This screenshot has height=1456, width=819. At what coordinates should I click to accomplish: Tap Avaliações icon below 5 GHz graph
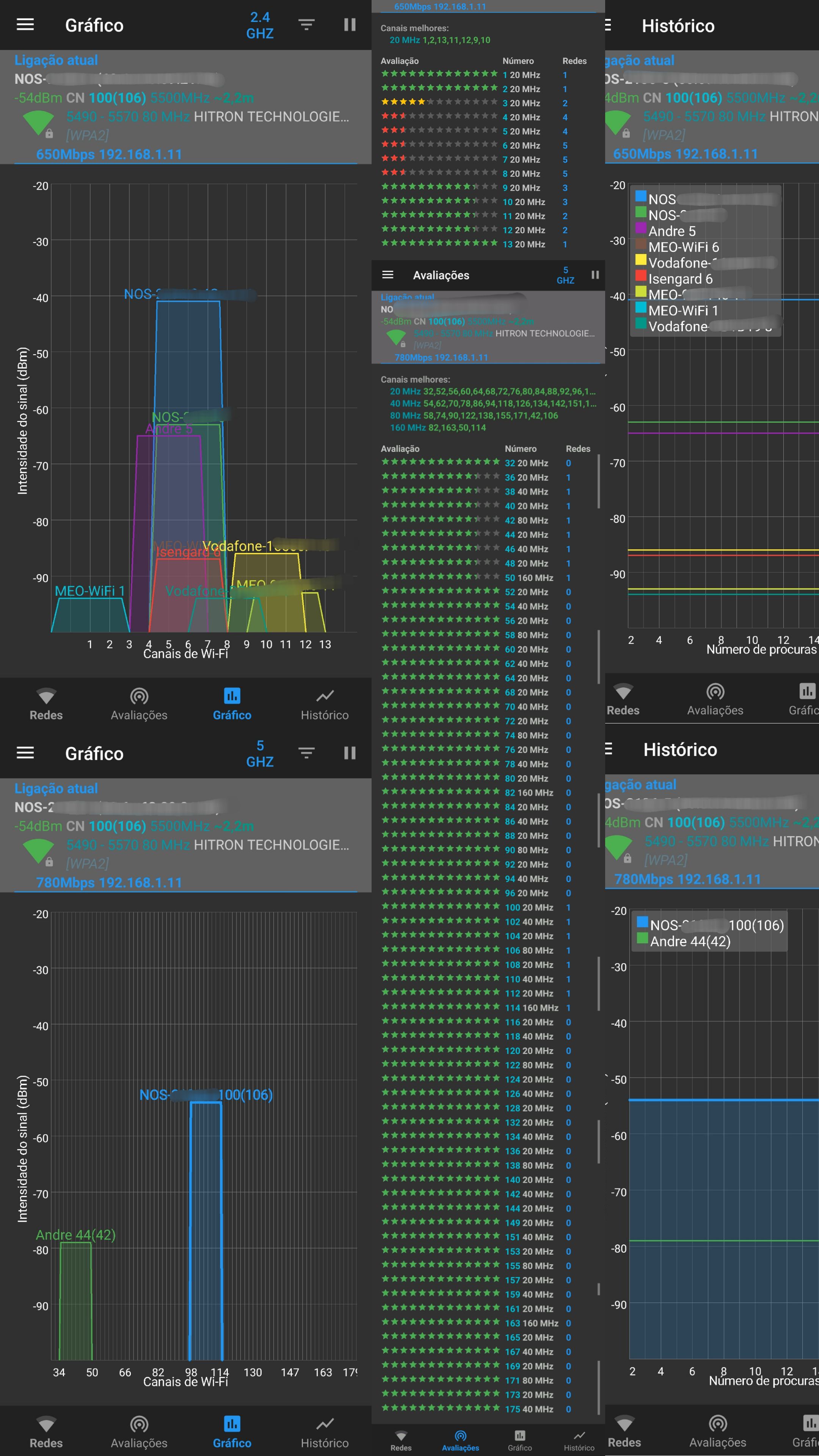point(139,1425)
